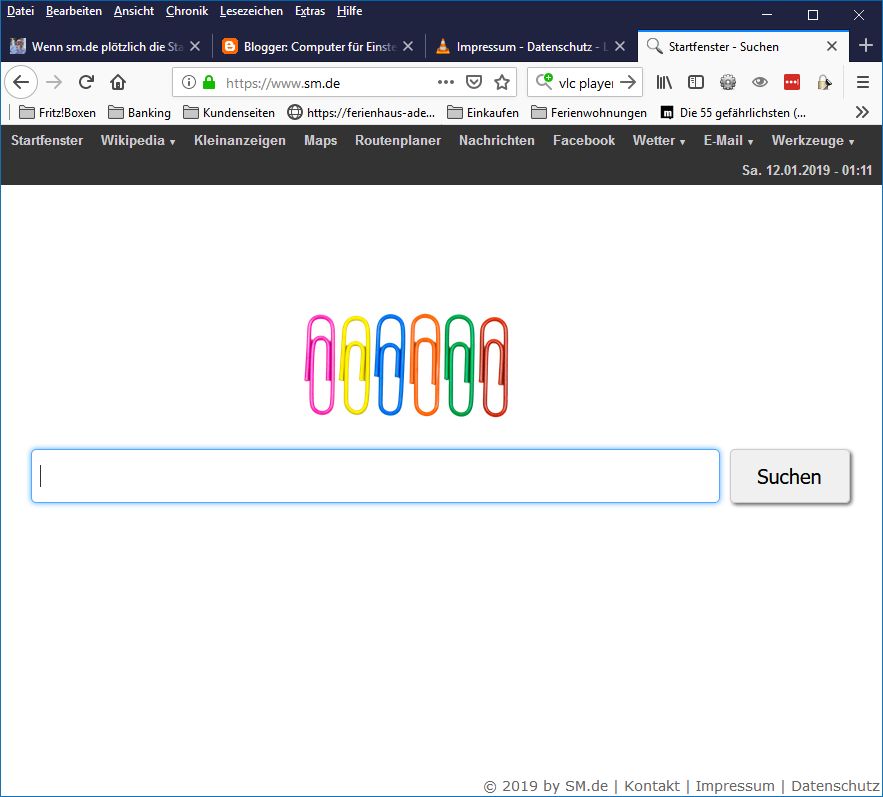Open Die 55 gefährlichsten bookmark

[x=733, y=113]
